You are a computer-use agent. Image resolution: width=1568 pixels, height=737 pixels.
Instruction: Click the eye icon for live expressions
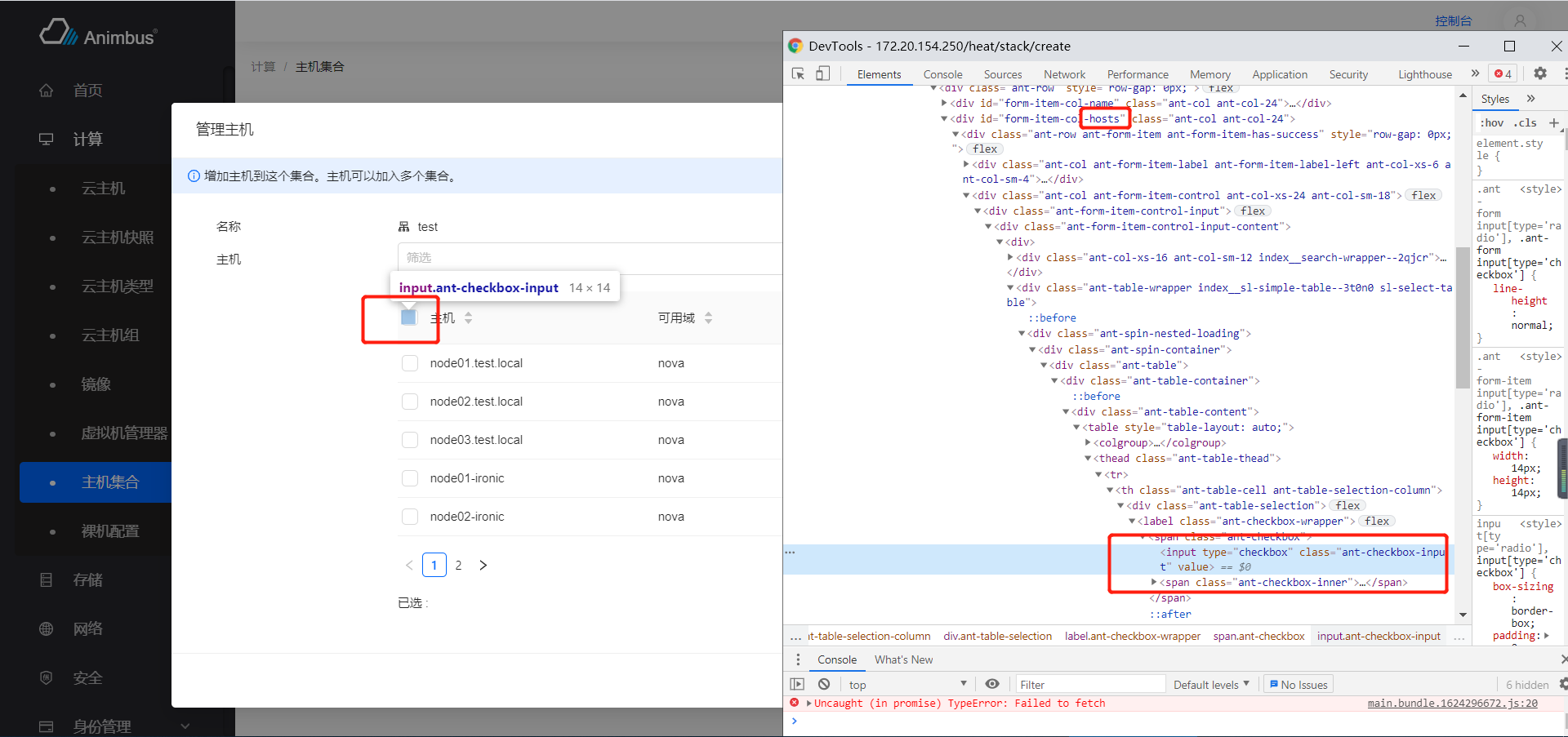(992, 685)
